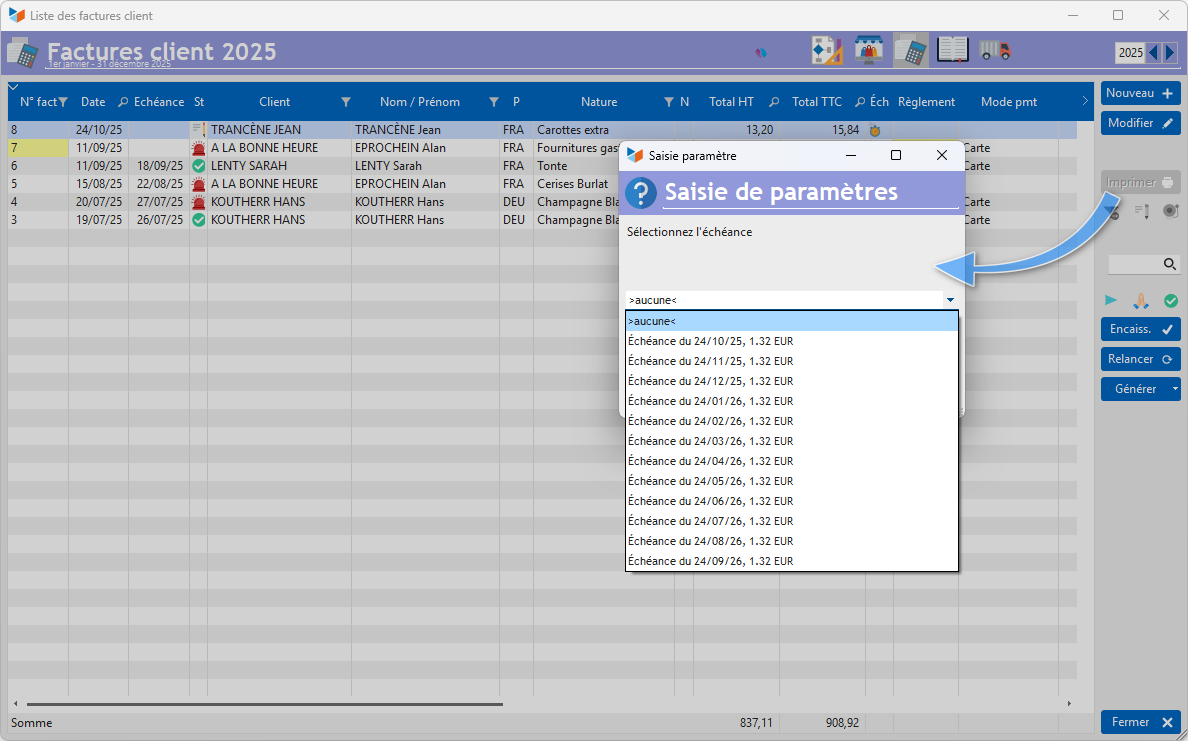Open the accounting ledger book icon

[x=952, y=51]
